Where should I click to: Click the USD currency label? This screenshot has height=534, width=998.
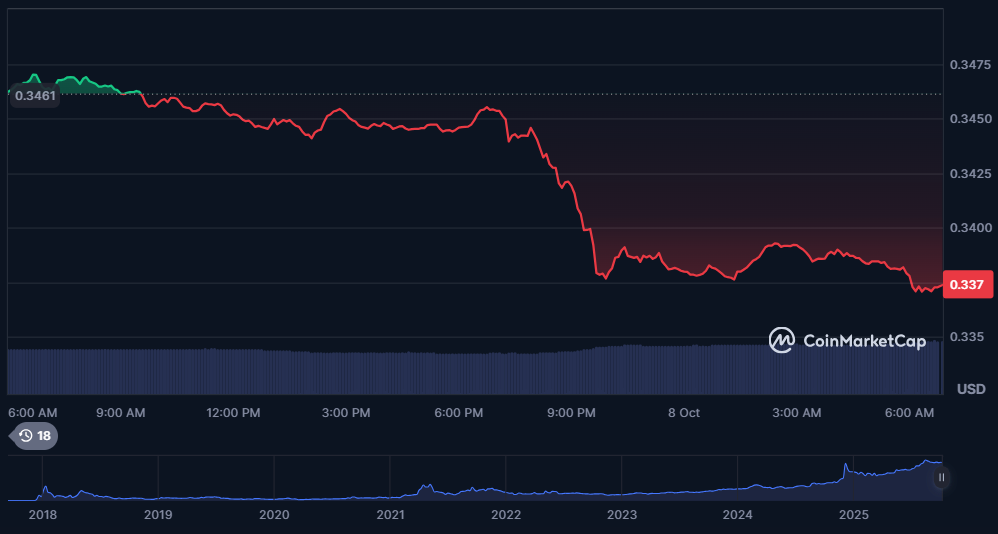point(971,388)
